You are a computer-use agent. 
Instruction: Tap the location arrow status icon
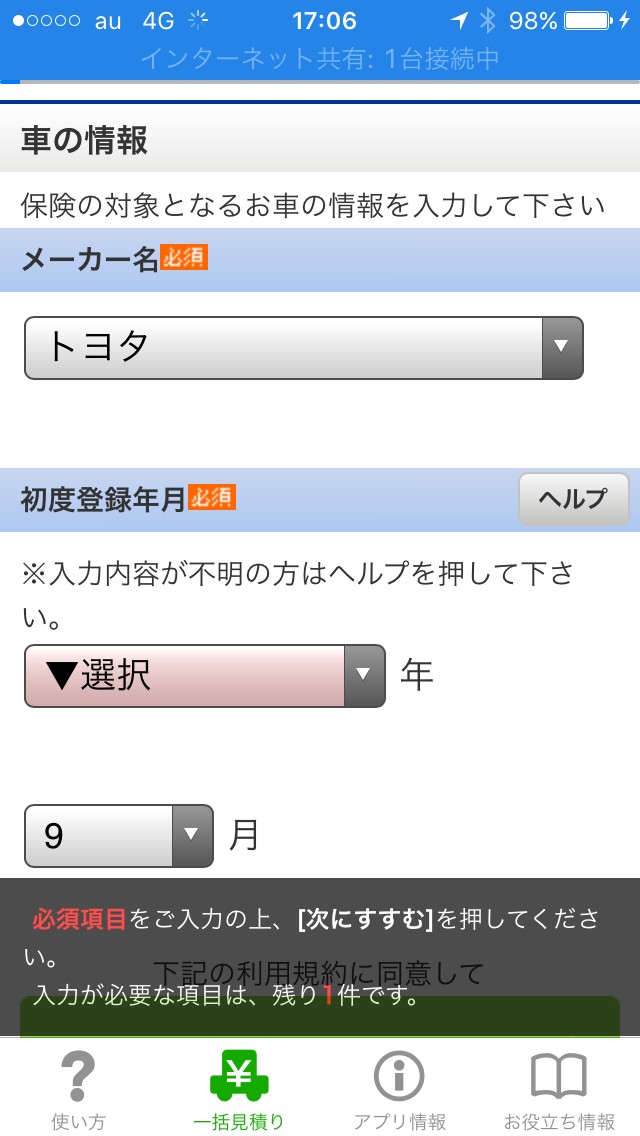click(458, 21)
